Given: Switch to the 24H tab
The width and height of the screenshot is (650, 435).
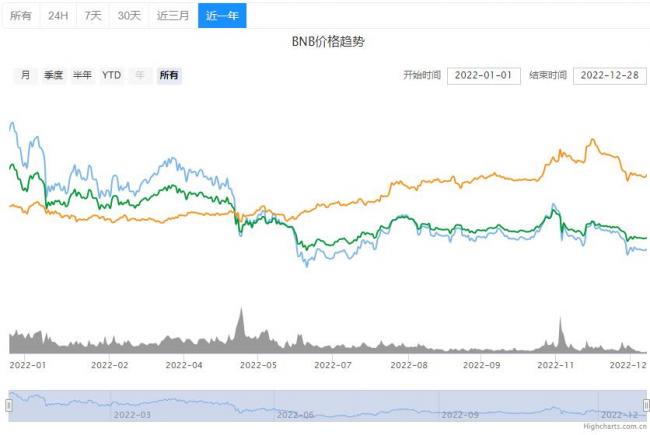Looking at the screenshot, I should tap(58, 16).
